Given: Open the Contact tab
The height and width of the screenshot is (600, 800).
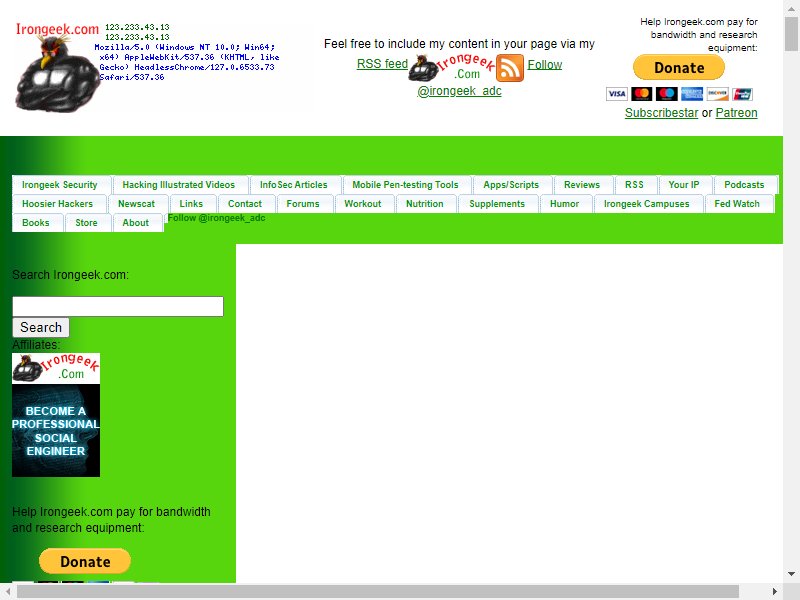Looking at the screenshot, I should click(245, 204).
